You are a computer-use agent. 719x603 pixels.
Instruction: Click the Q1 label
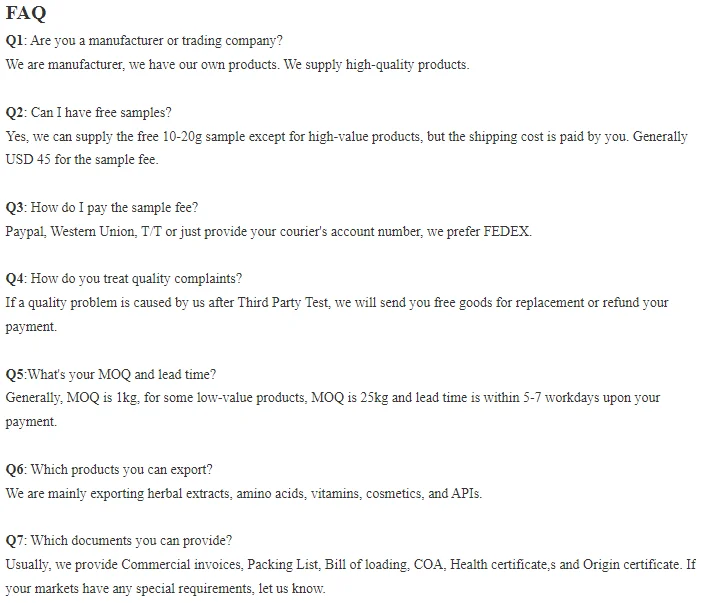click(14, 41)
